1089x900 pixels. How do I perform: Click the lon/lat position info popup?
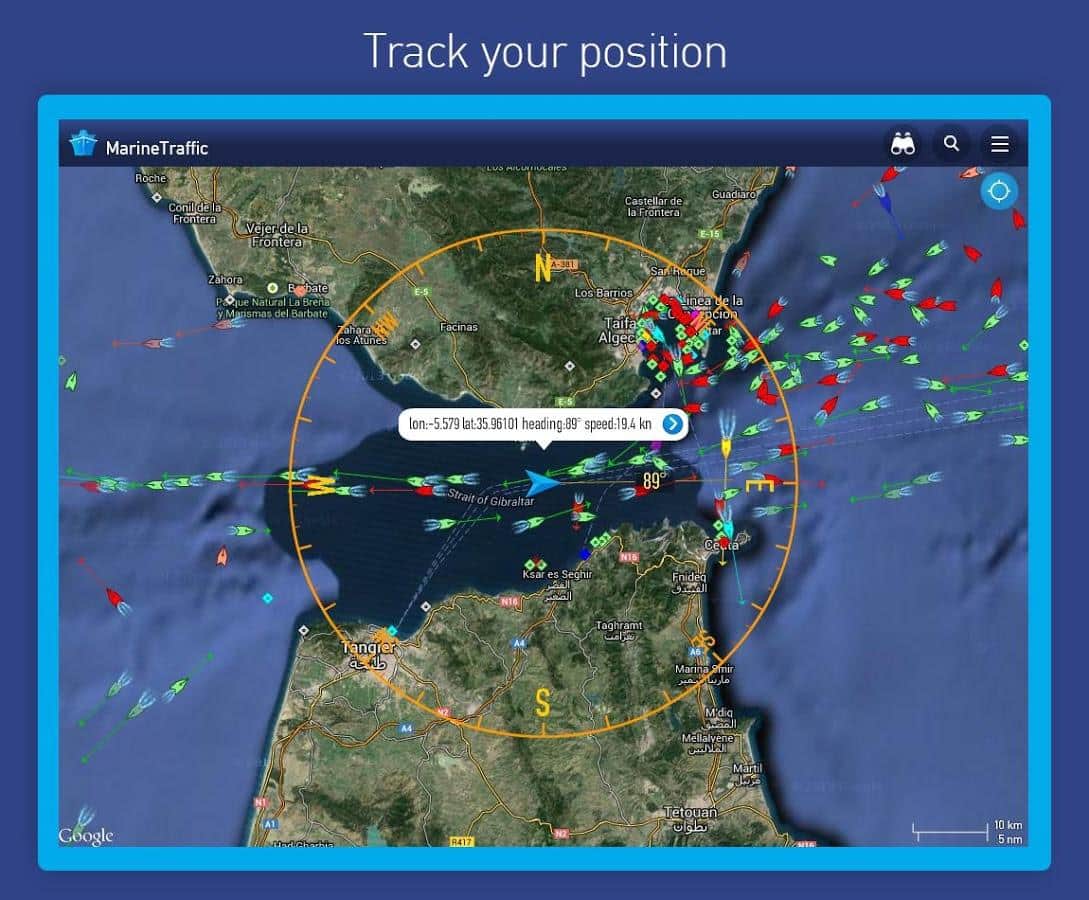pyautogui.click(x=528, y=424)
